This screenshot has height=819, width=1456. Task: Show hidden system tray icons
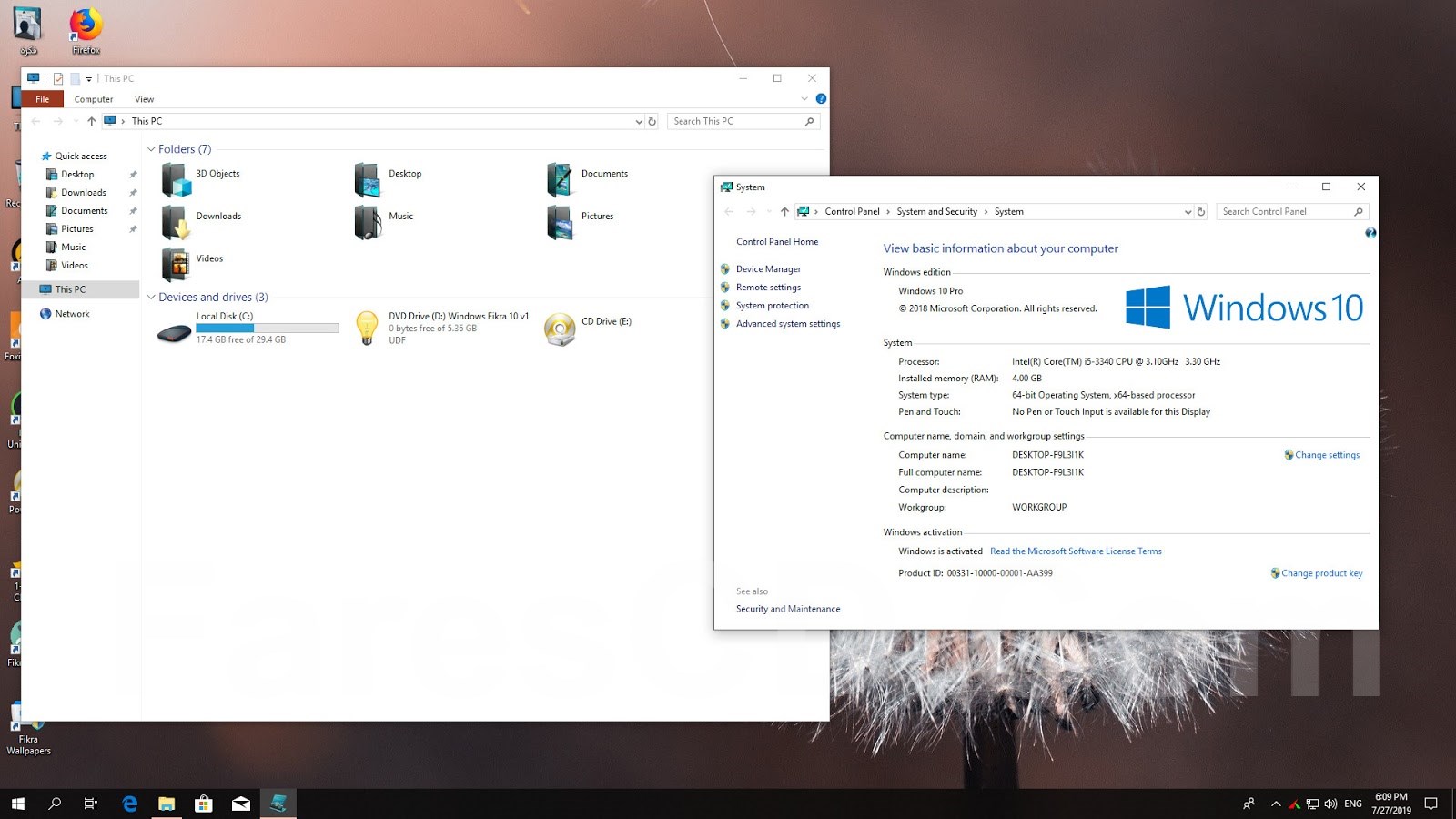coord(1276,804)
